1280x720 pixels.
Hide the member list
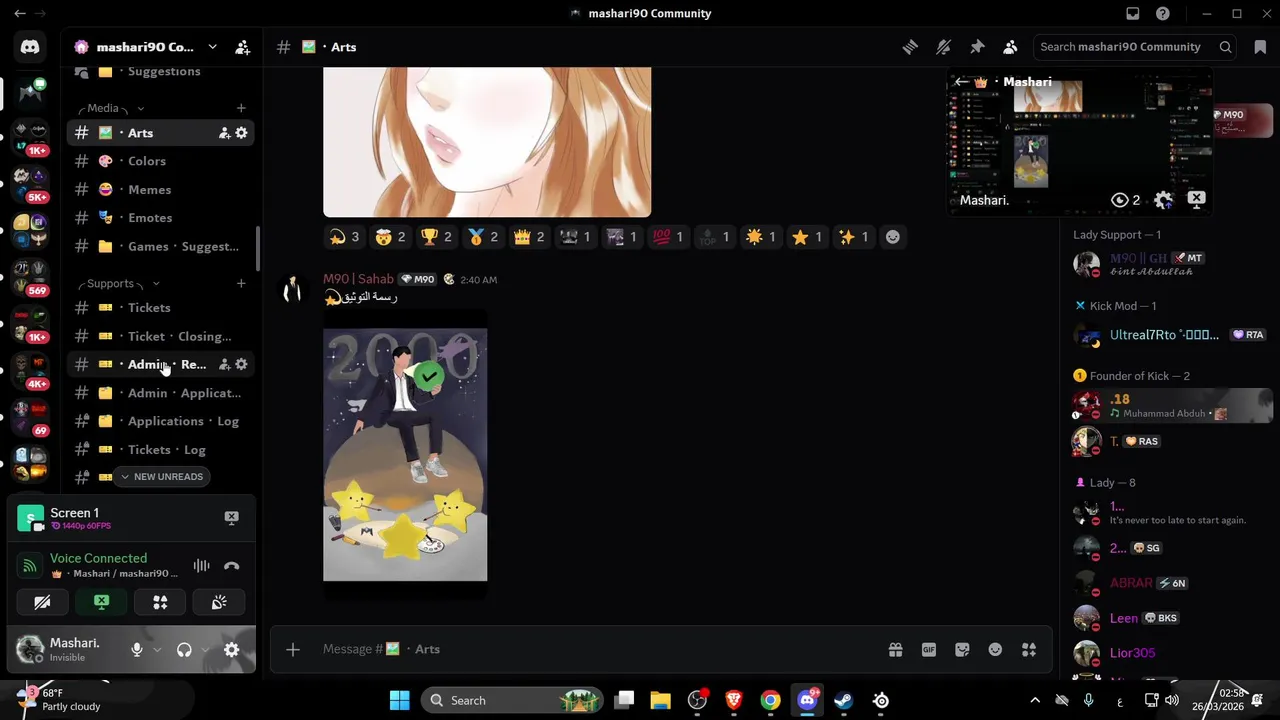click(x=1010, y=47)
